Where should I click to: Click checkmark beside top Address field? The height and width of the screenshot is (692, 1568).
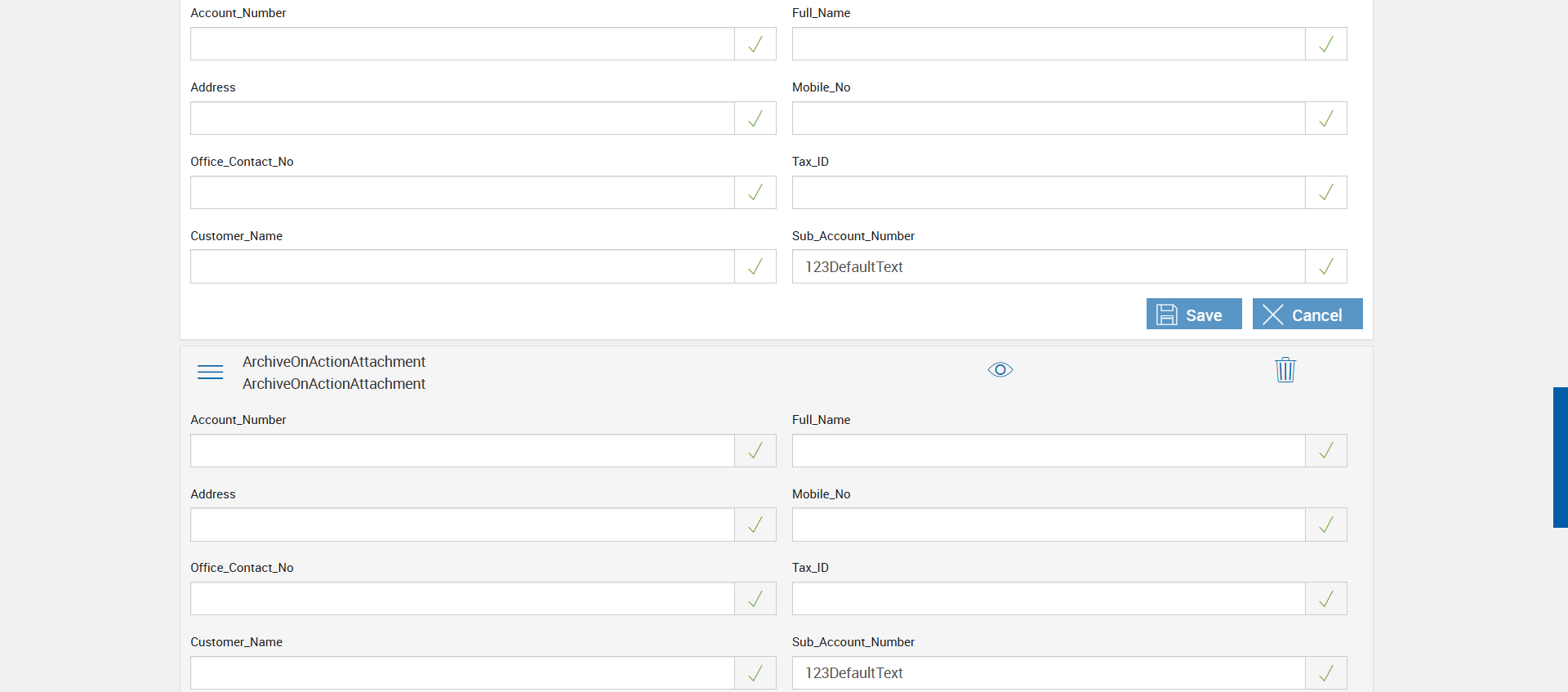point(755,118)
